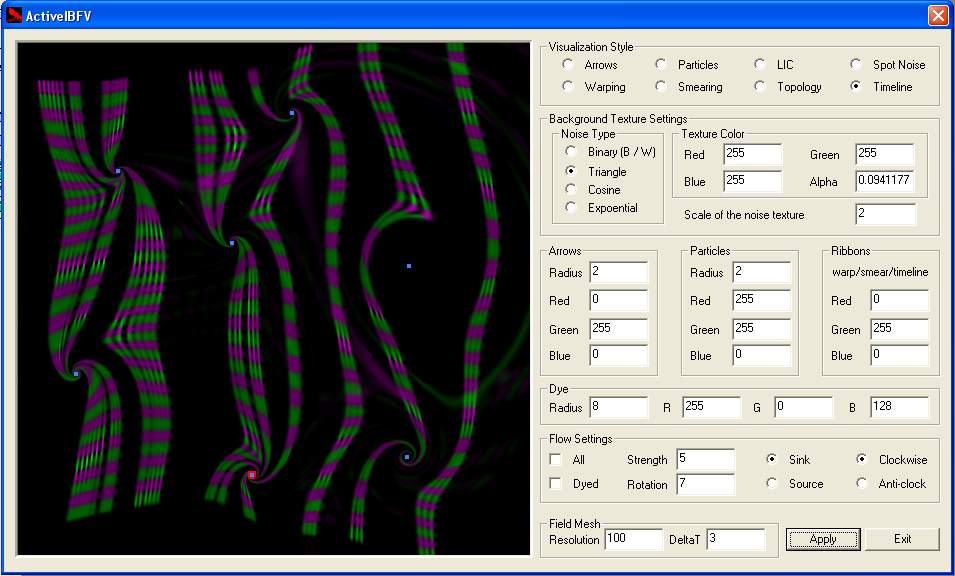Close the ActiveIBFV window

[937, 15]
